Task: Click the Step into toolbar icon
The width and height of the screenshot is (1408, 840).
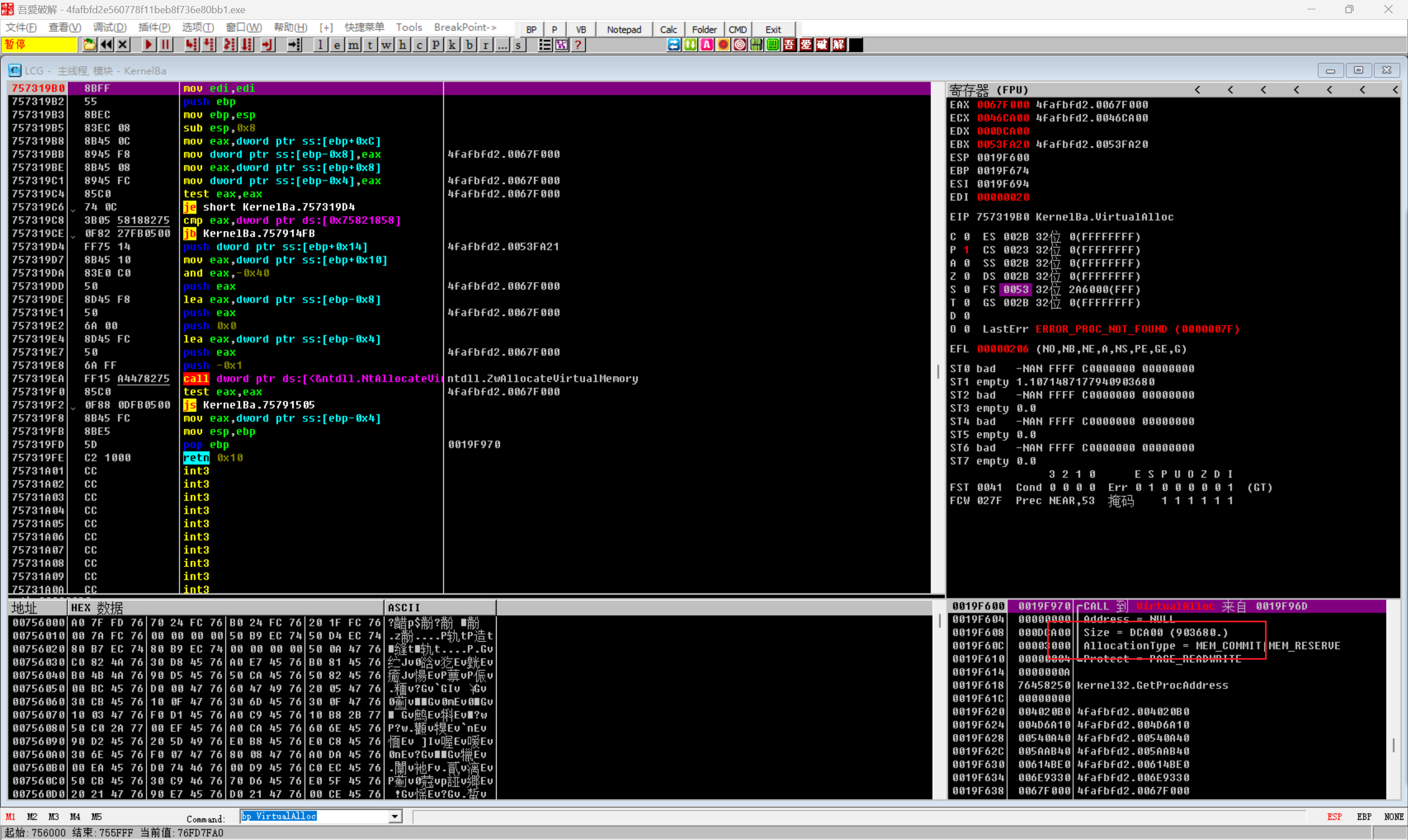Action: point(191,45)
